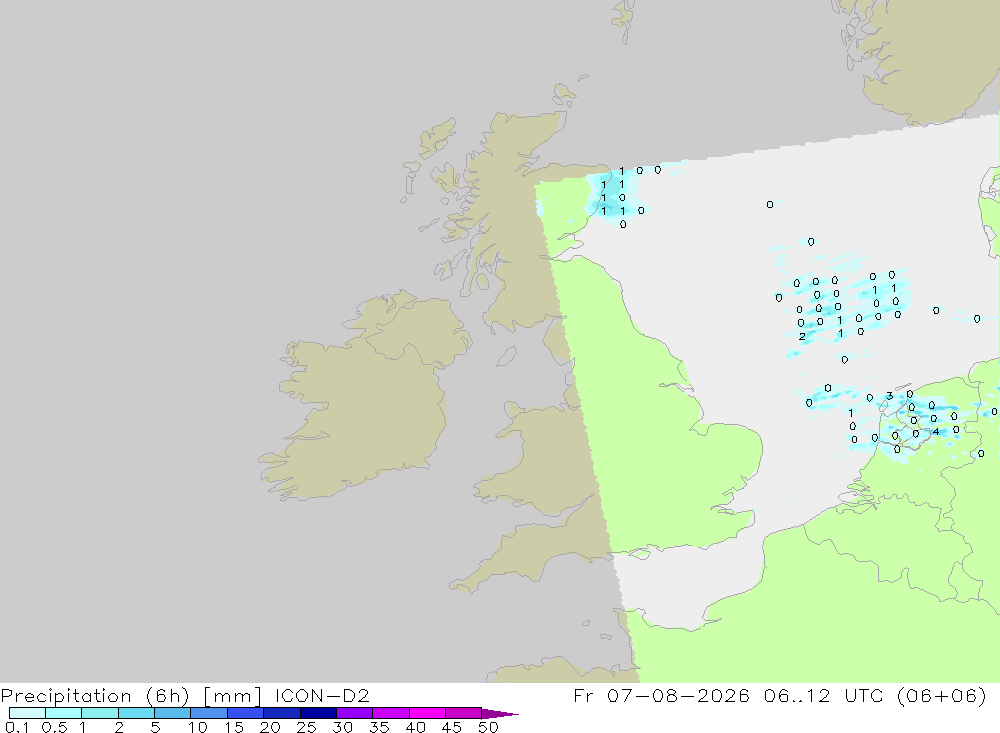Click the 15–20 mm legend swatch

coord(245,713)
